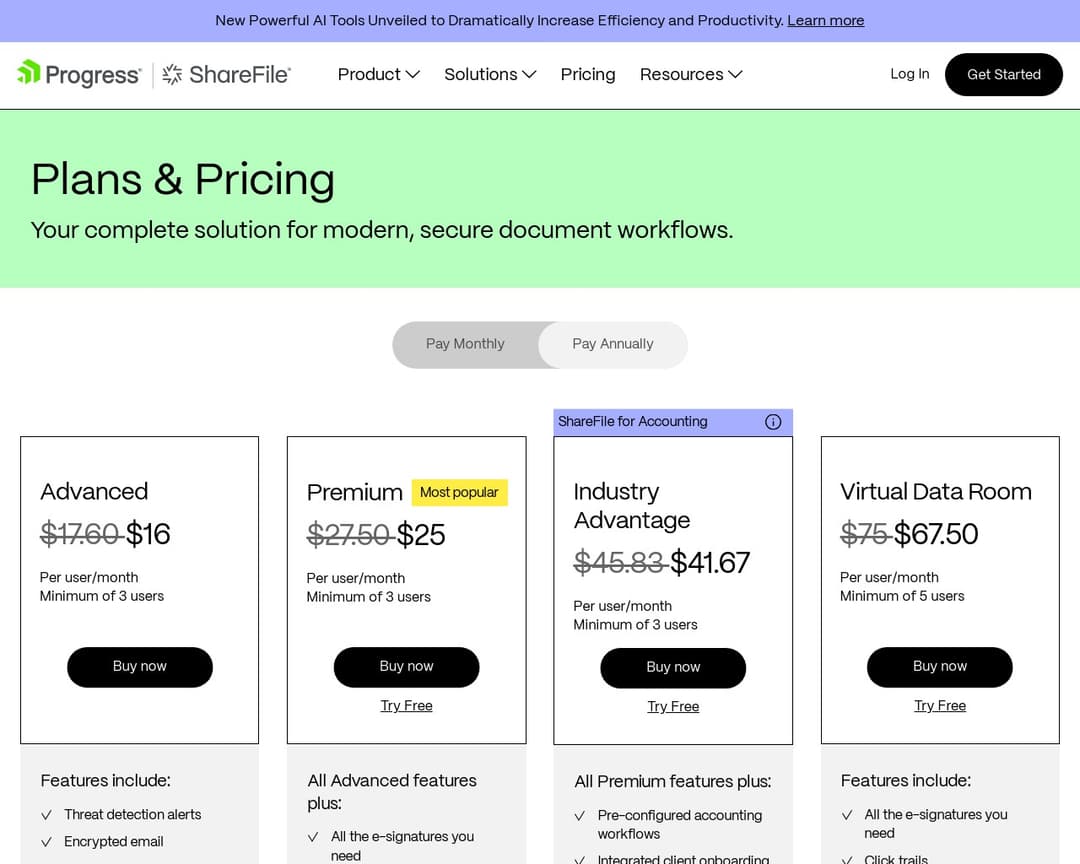1080x864 pixels.
Task: Click the Premium plan title
Action: (355, 493)
